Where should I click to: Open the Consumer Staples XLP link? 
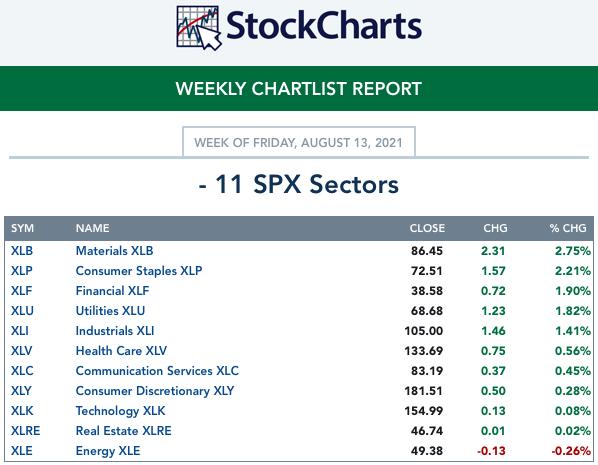click(x=139, y=271)
